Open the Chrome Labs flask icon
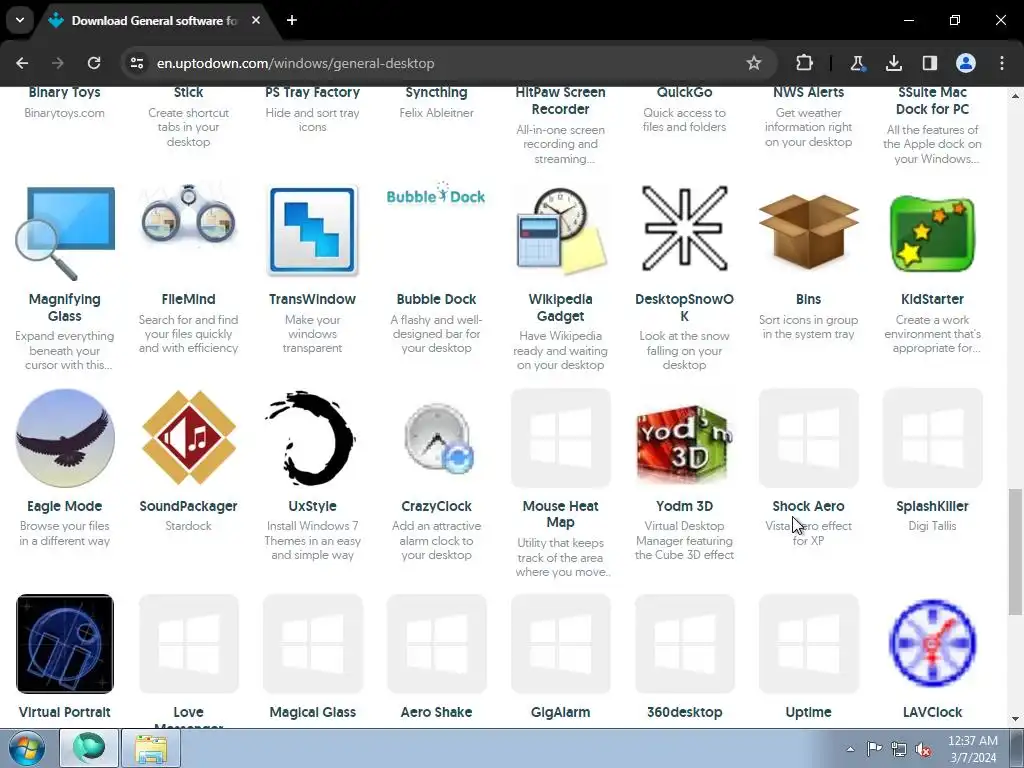The width and height of the screenshot is (1024, 768). click(857, 63)
